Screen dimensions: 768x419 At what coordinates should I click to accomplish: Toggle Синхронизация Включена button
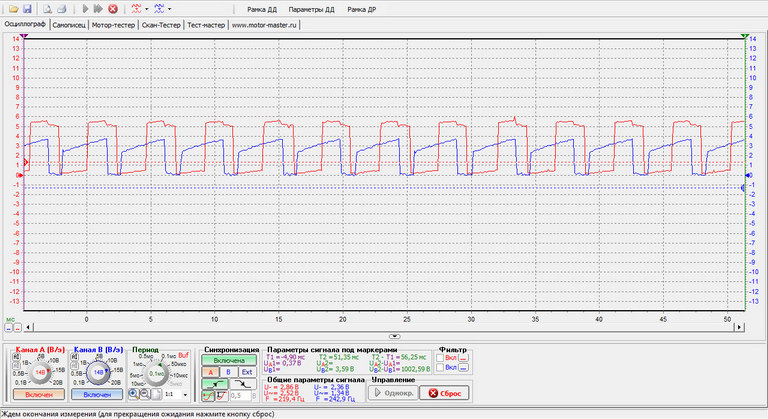pos(229,358)
